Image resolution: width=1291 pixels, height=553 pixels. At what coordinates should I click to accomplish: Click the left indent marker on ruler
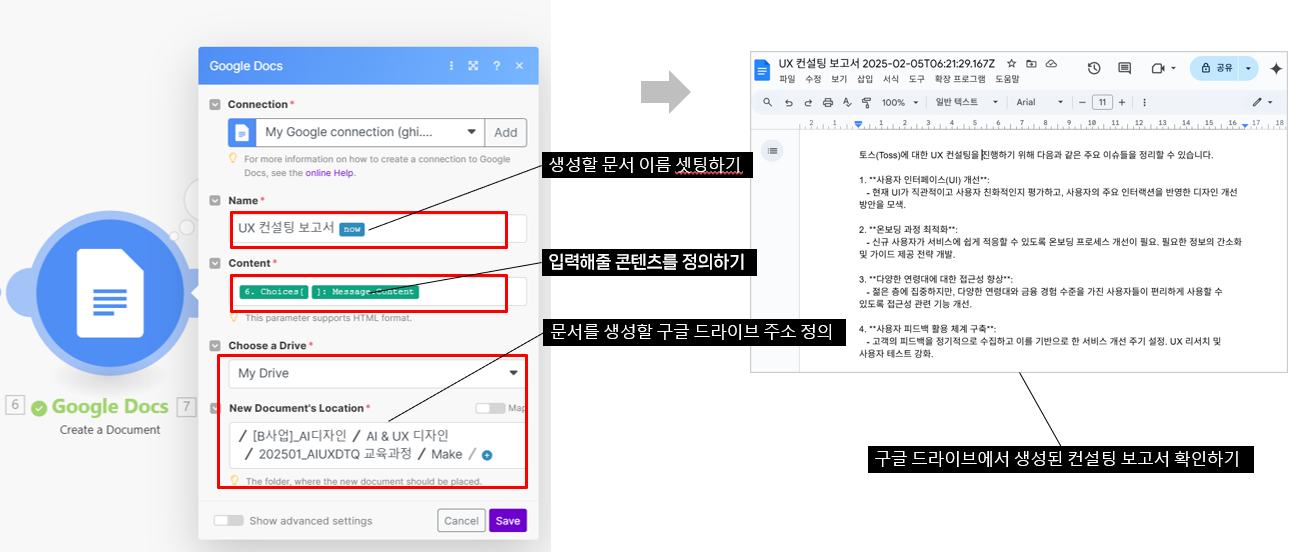click(x=858, y=124)
